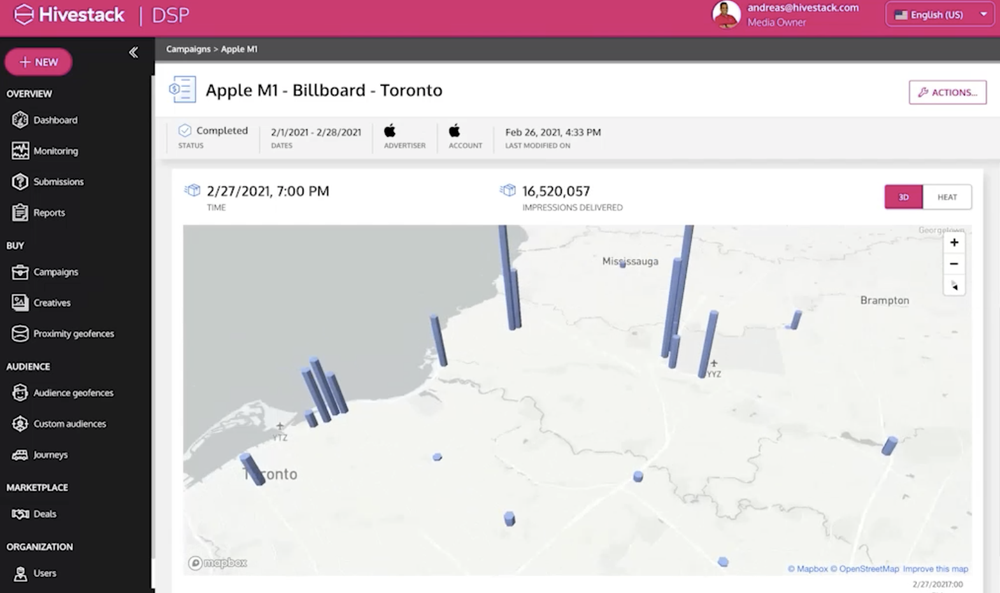Click the campaign document icon beside title
This screenshot has height=593, width=1000.
click(x=182, y=89)
